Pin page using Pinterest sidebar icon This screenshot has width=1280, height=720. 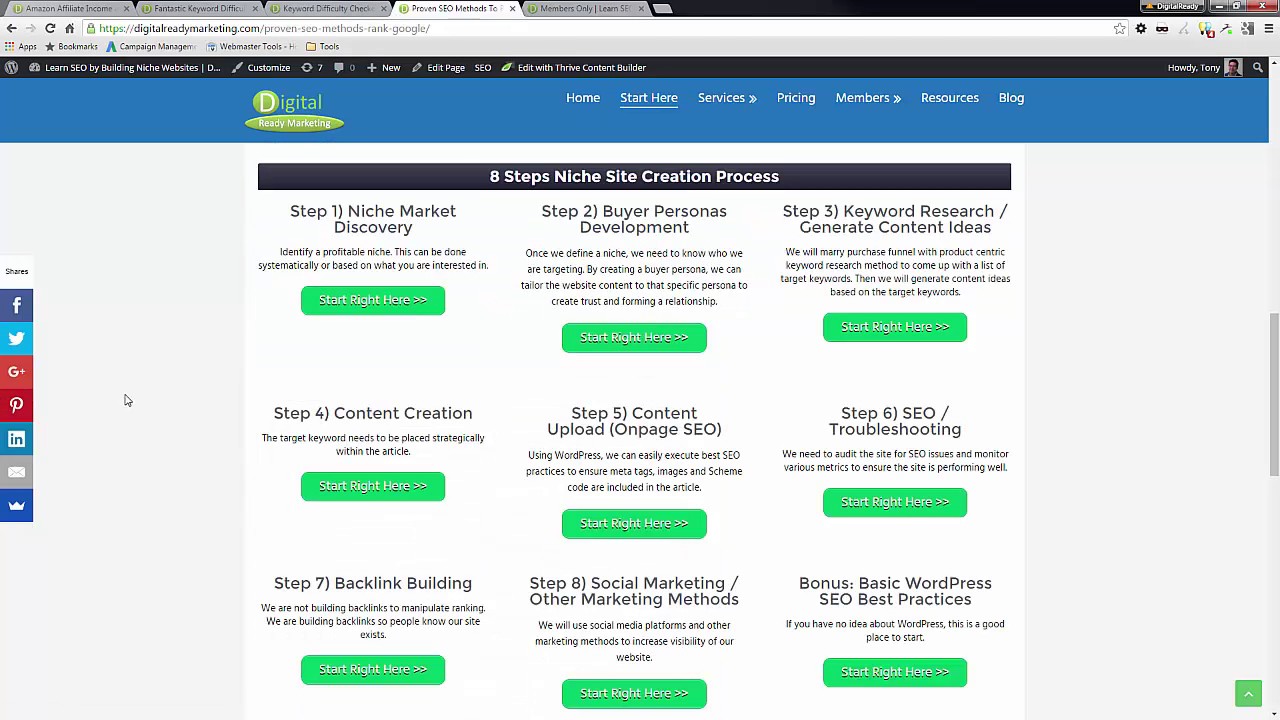(x=16, y=405)
